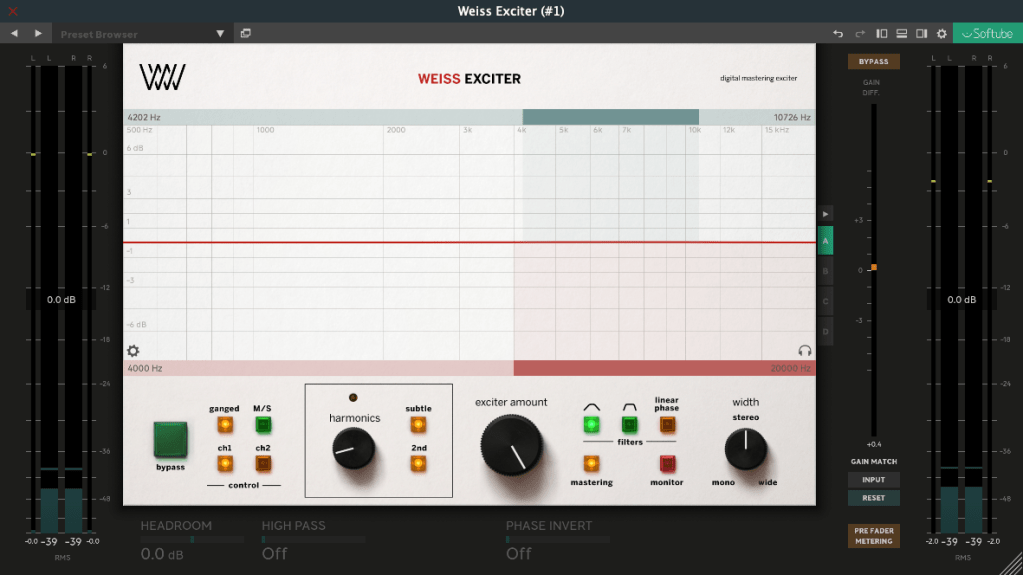Viewport: 1023px width, 575px height.
Task: Click the undo arrow in the top toolbar
Action: 838,34
